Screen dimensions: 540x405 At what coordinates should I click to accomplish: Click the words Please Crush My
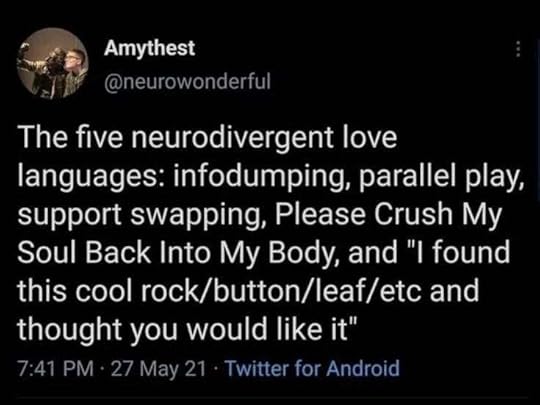coord(388,214)
